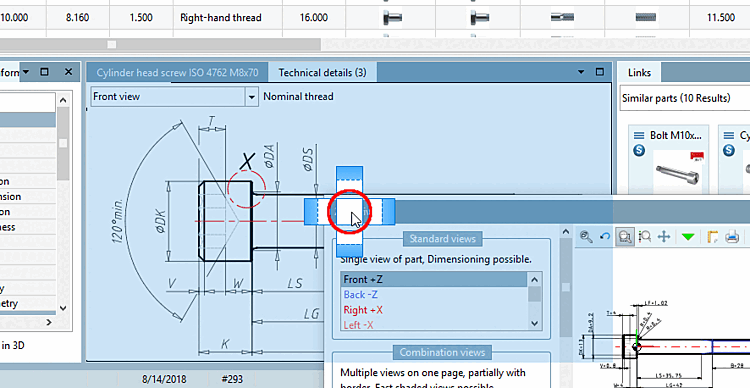750x388 pixels.
Task: Select the pan (four-arrow) tool
Action: click(x=664, y=236)
